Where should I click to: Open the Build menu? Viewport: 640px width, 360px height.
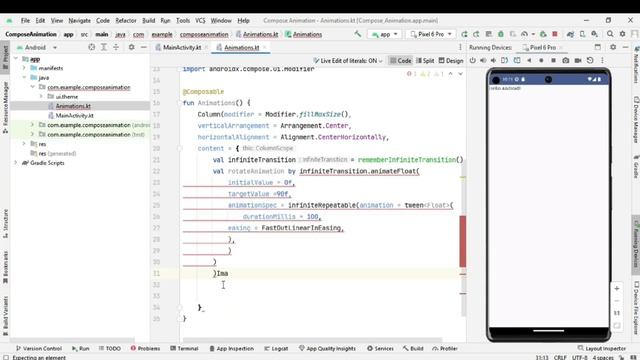tap(149, 20)
